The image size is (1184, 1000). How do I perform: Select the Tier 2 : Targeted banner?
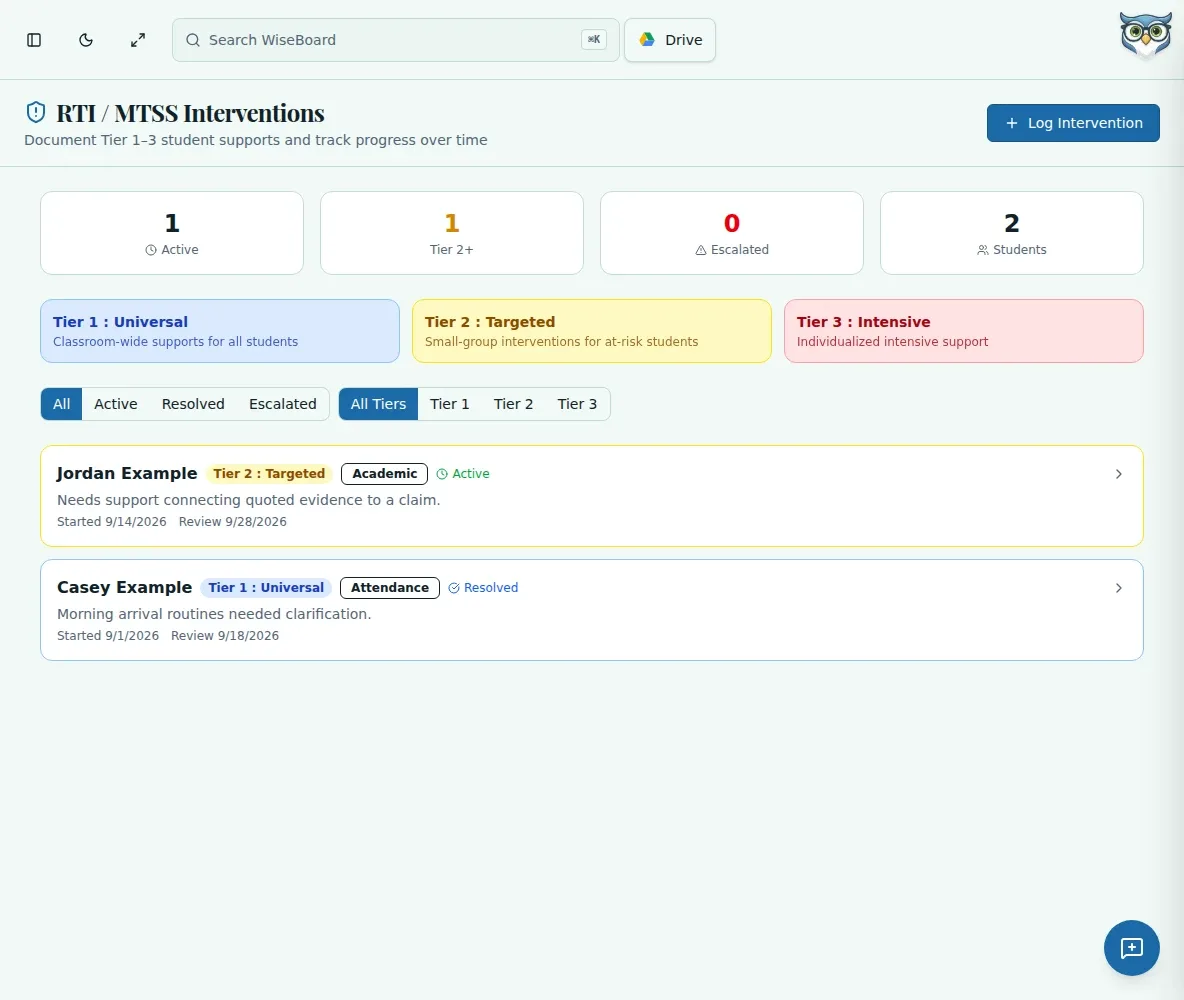pos(592,331)
